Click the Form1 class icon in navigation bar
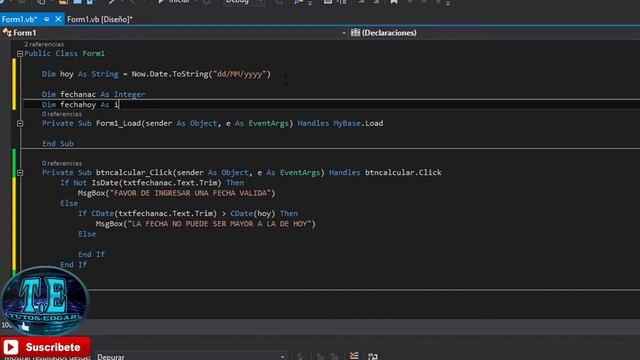The image size is (640, 360). pyautogui.click(x=7, y=33)
